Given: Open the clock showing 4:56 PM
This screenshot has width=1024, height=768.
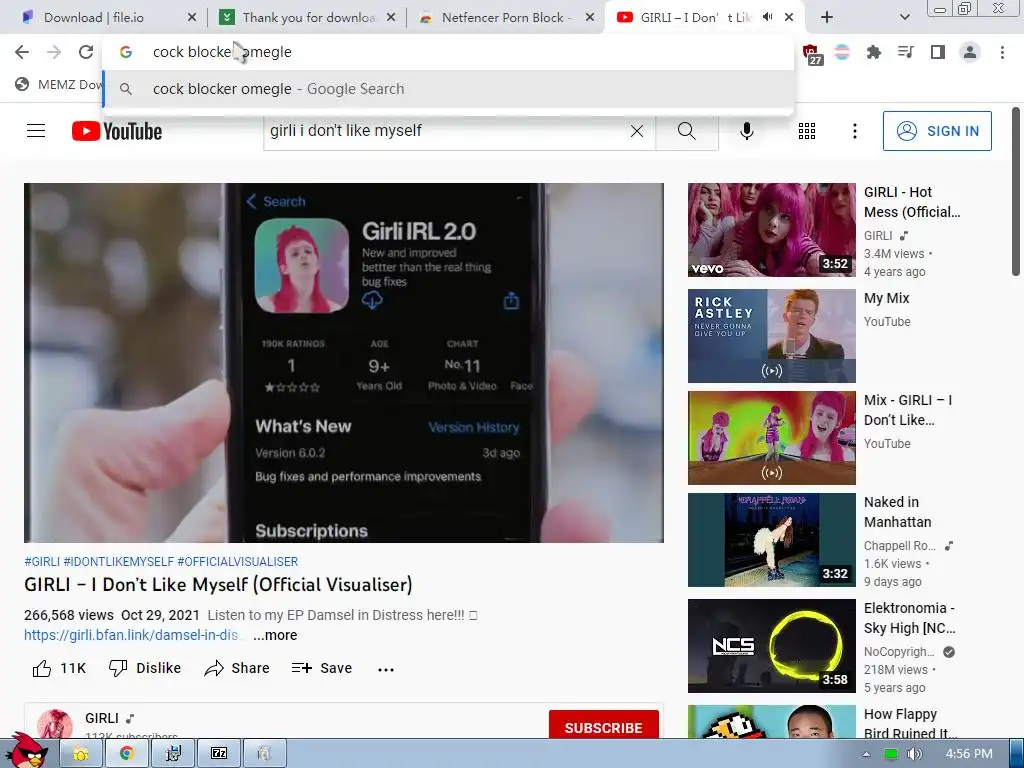Looking at the screenshot, I should (x=968, y=754).
